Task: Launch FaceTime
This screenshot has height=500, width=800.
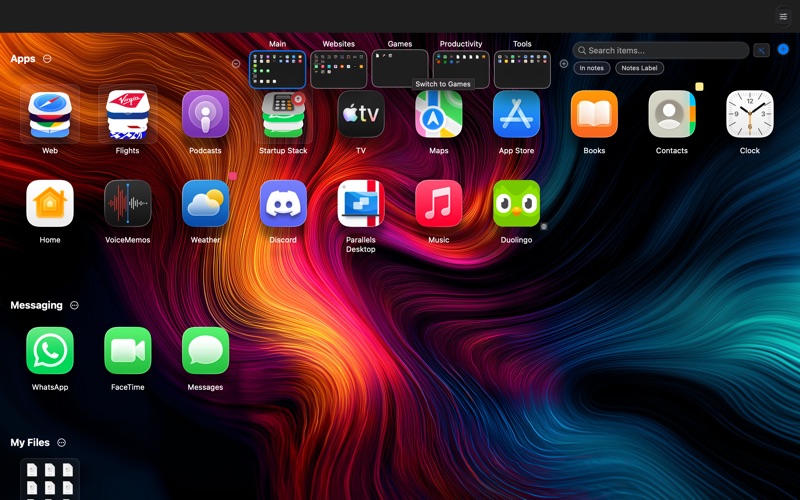Action: (128, 351)
